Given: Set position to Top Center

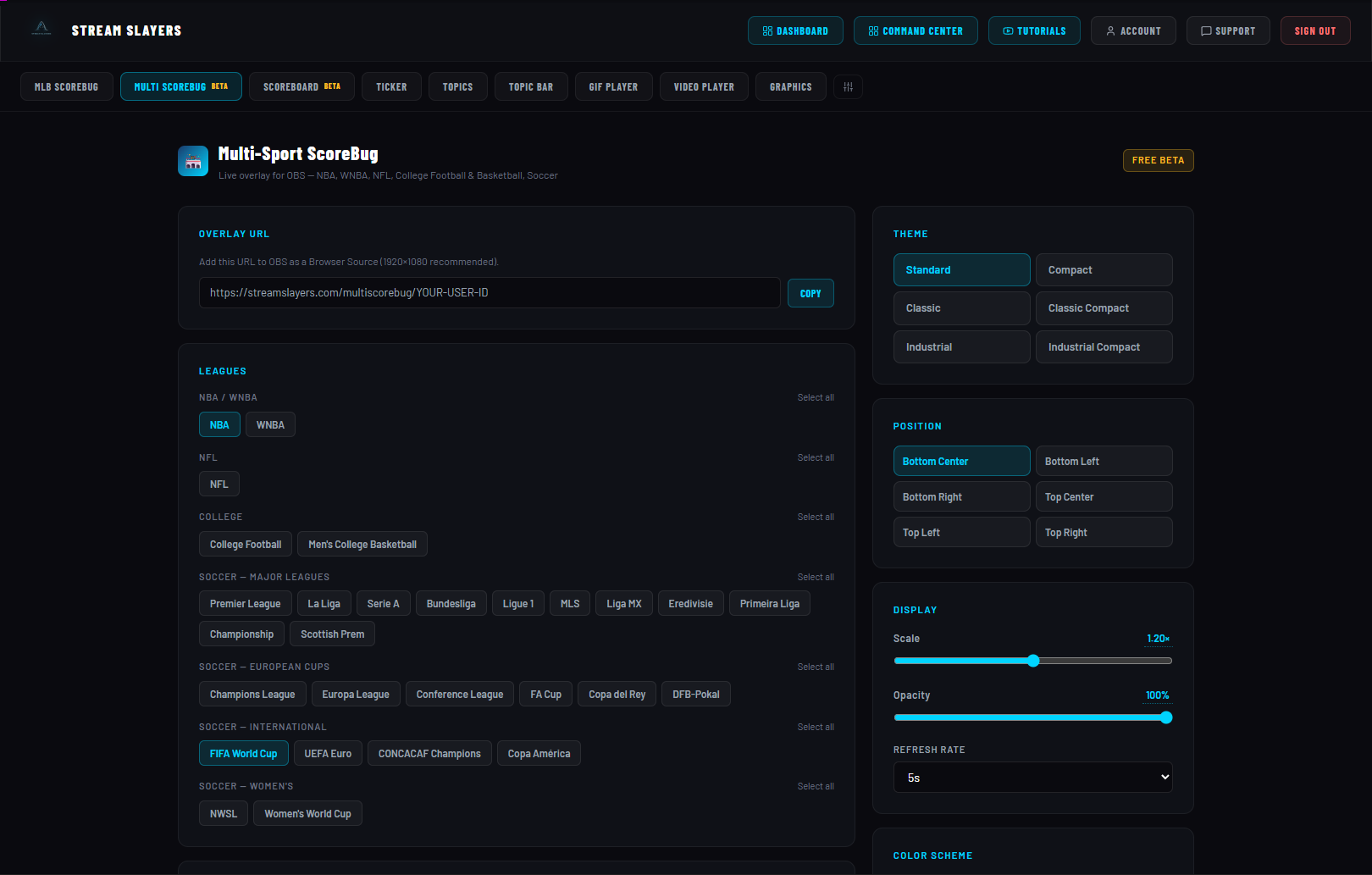Looking at the screenshot, I should [1104, 496].
